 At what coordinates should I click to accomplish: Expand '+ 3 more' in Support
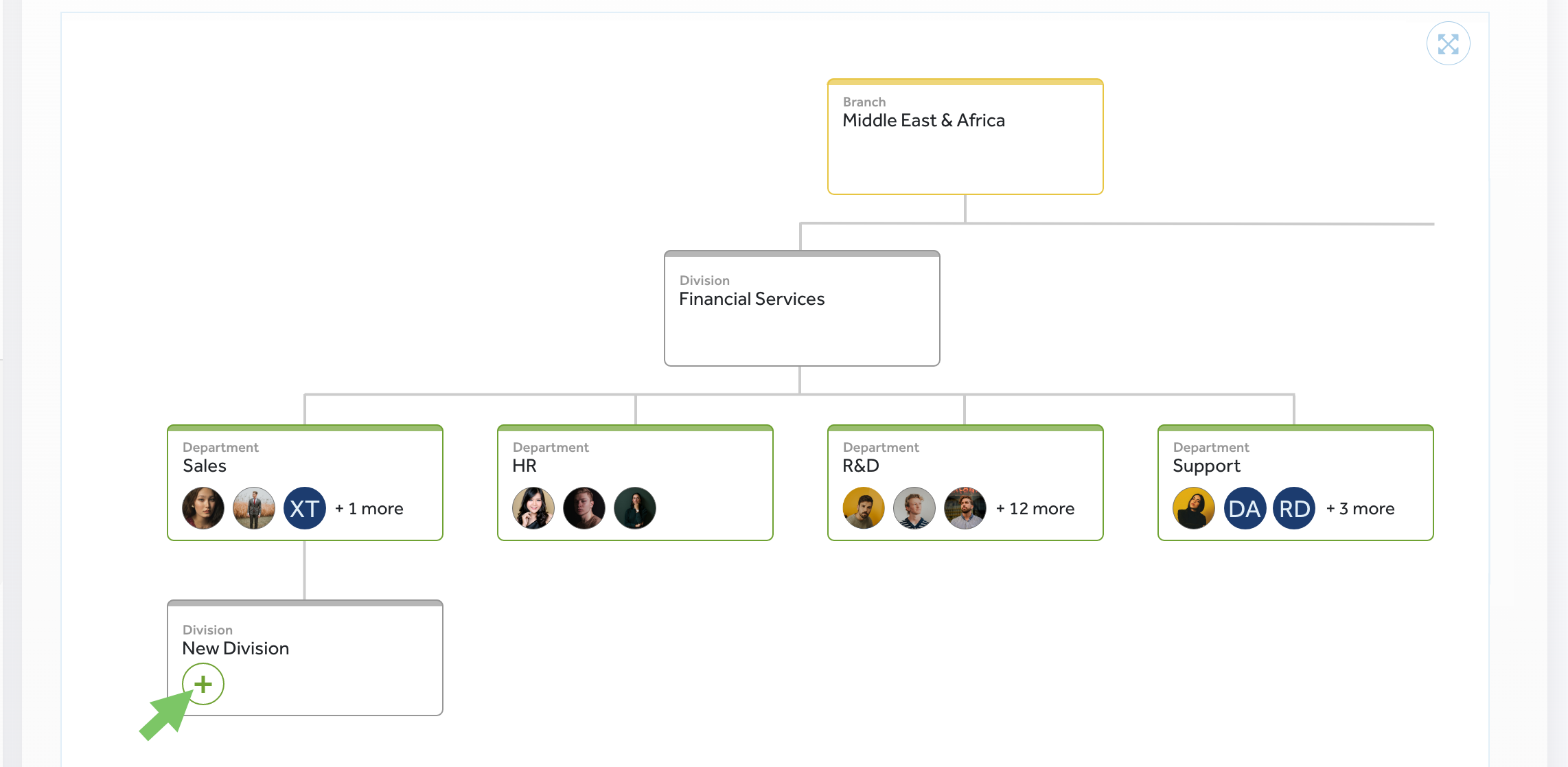pyautogui.click(x=1360, y=509)
